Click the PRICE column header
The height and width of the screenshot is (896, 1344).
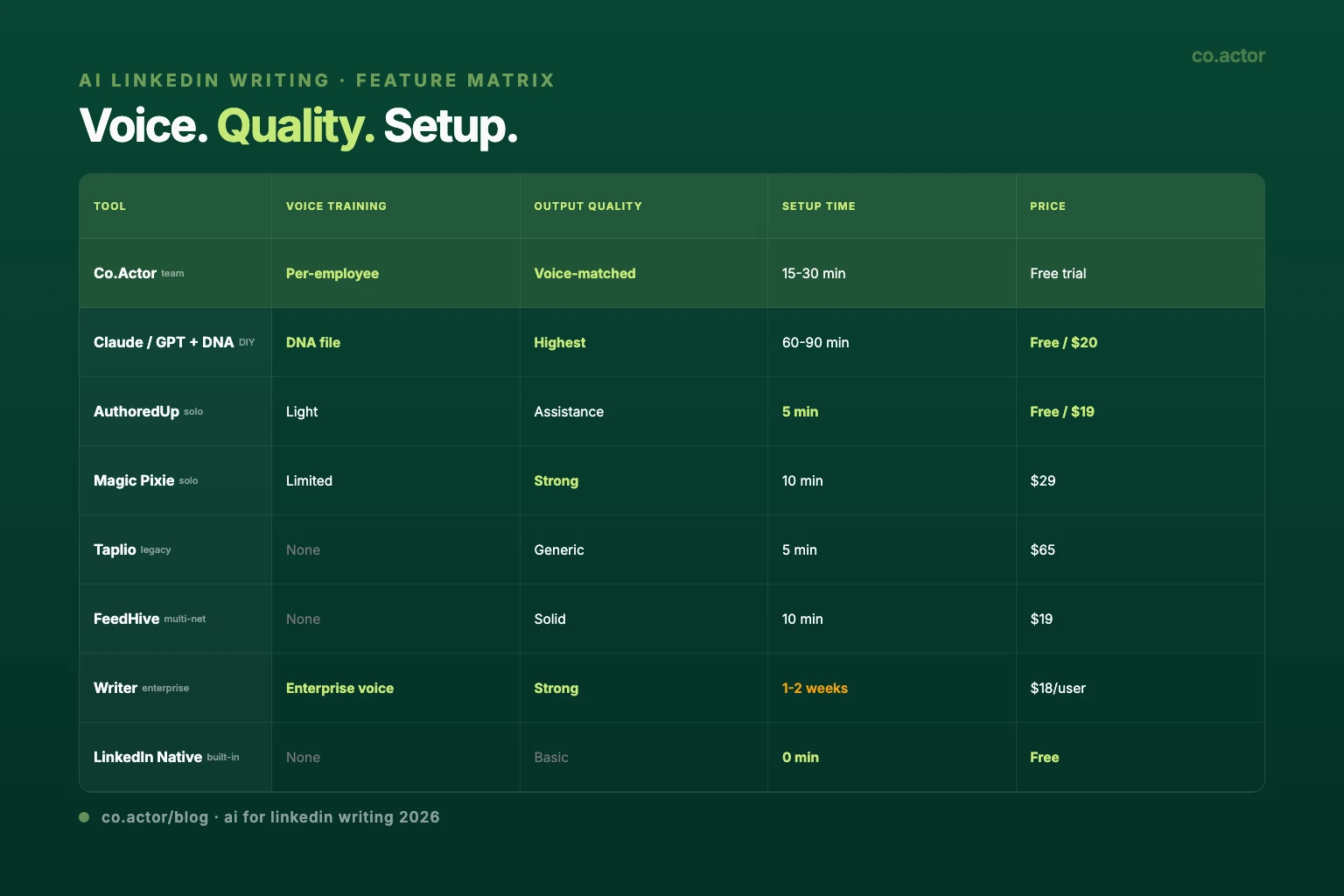pyautogui.click(x=1047, y=206)
